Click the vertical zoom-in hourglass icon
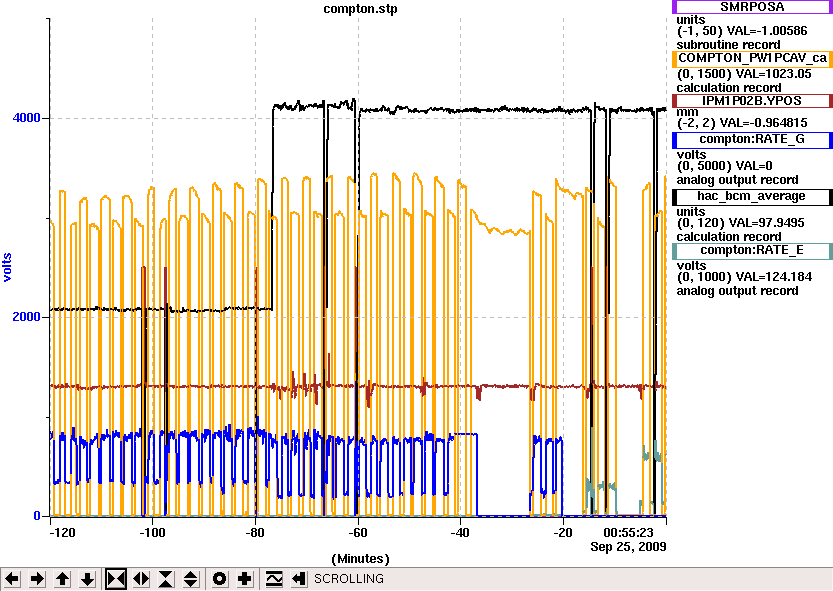The image size is (833, 591). coord(166,579)
